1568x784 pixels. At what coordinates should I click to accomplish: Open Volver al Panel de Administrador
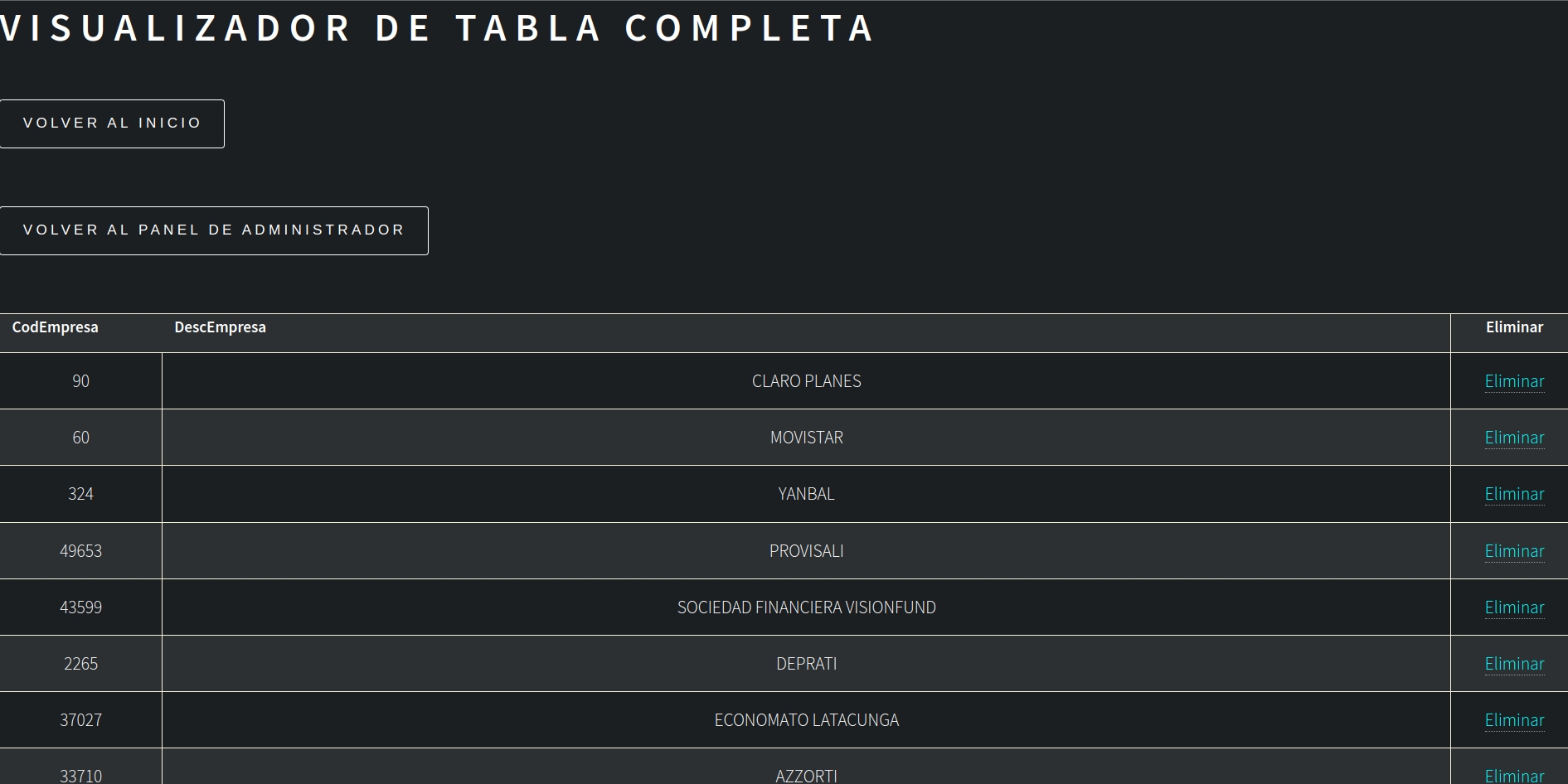(x=214, y=230)
